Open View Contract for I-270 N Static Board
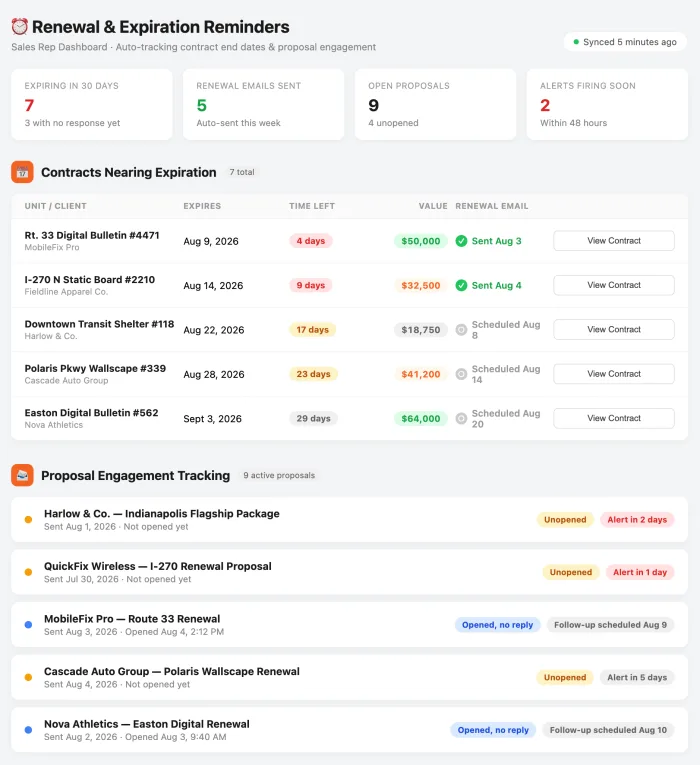This screenshot has height=765, width=700. click(x=614, y=285)
